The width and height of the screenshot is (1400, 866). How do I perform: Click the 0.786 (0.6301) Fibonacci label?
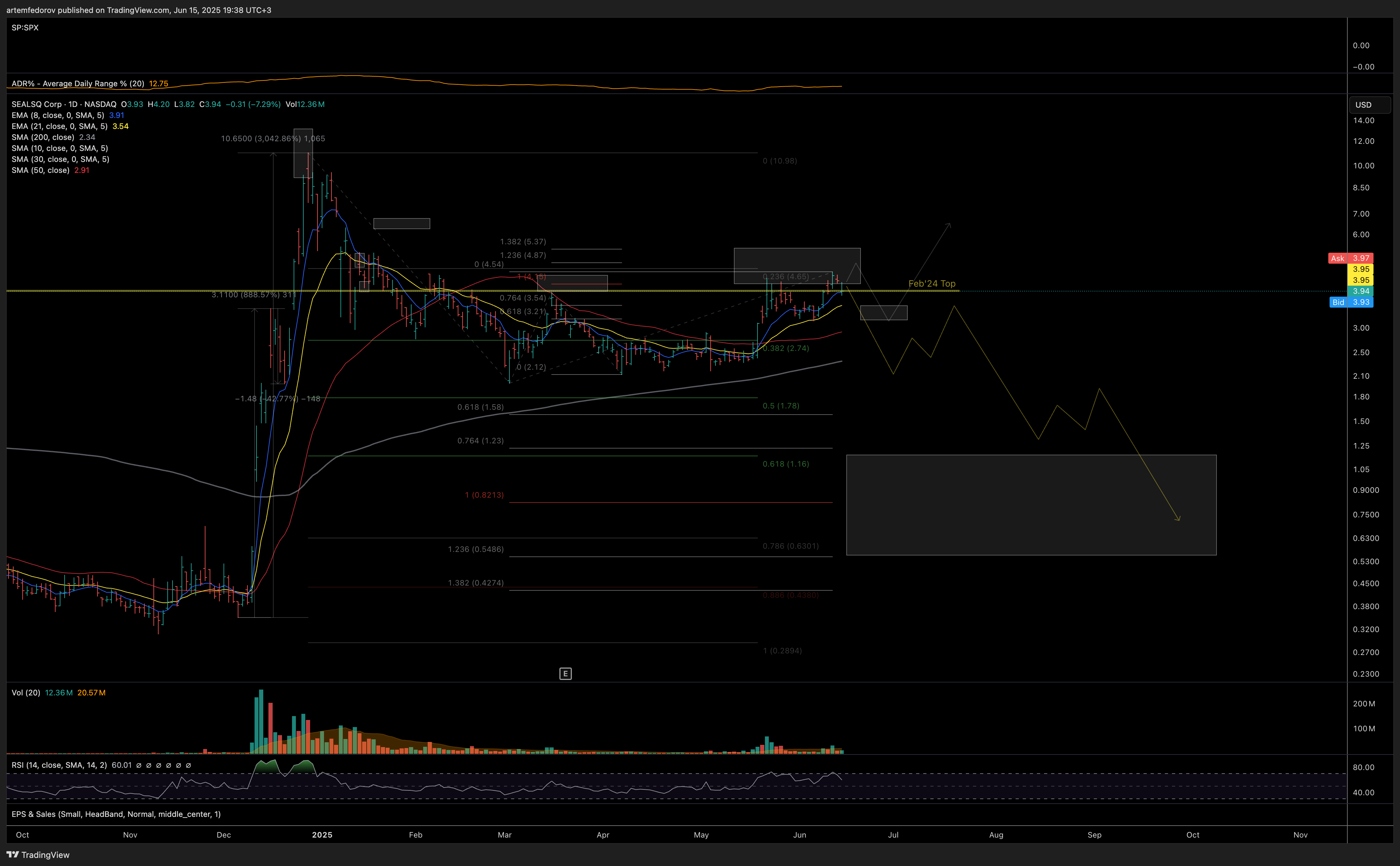point(791,546)
